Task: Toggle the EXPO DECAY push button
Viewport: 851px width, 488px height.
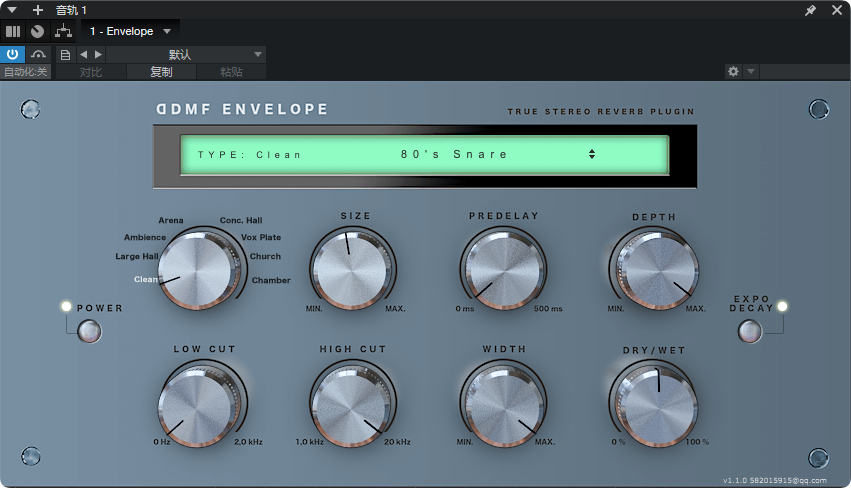Action: pyautogui.click(x=750, y=331)
